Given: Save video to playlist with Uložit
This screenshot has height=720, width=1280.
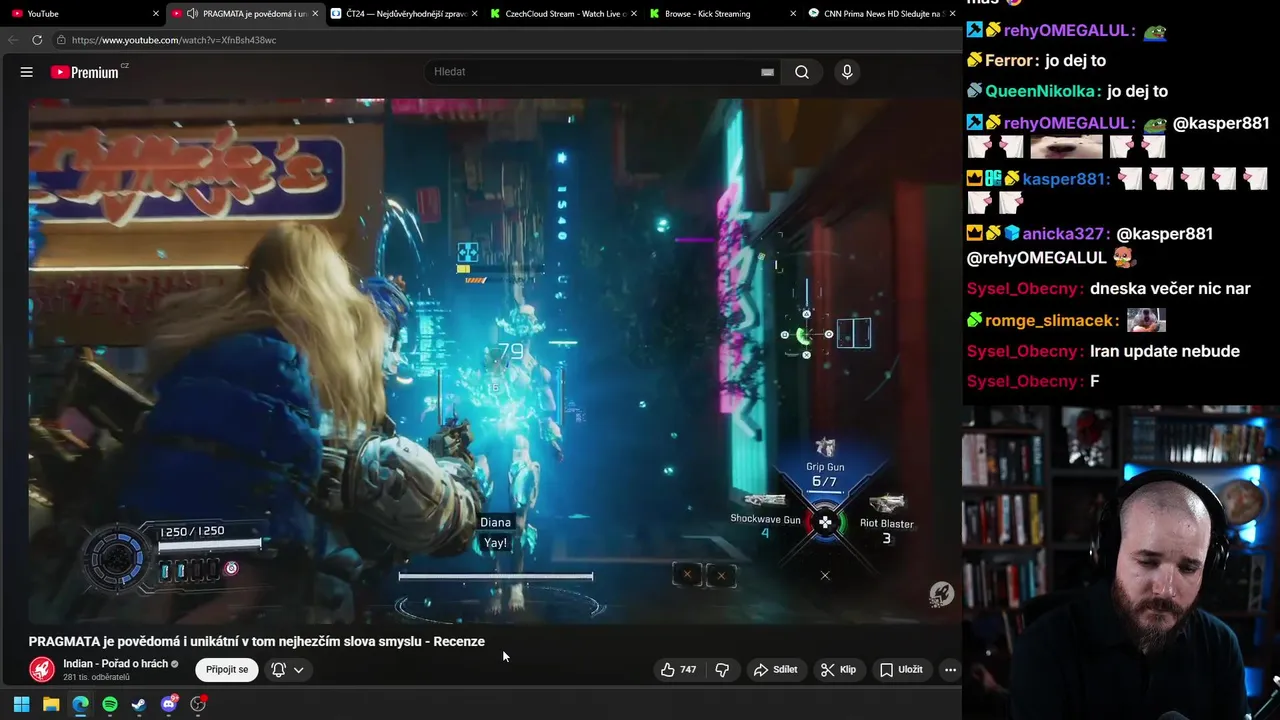Looking at the screenshot, I should click(901, 670).
